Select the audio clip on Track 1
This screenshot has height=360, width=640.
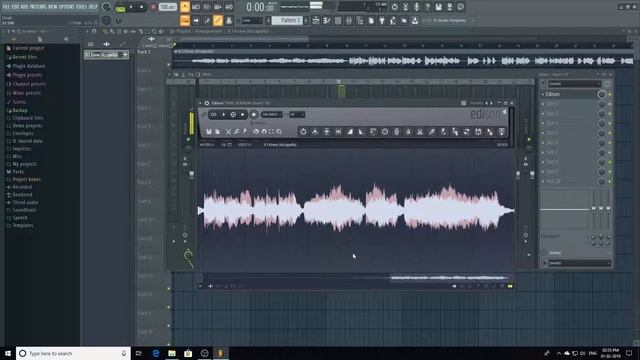click(403, 58)
